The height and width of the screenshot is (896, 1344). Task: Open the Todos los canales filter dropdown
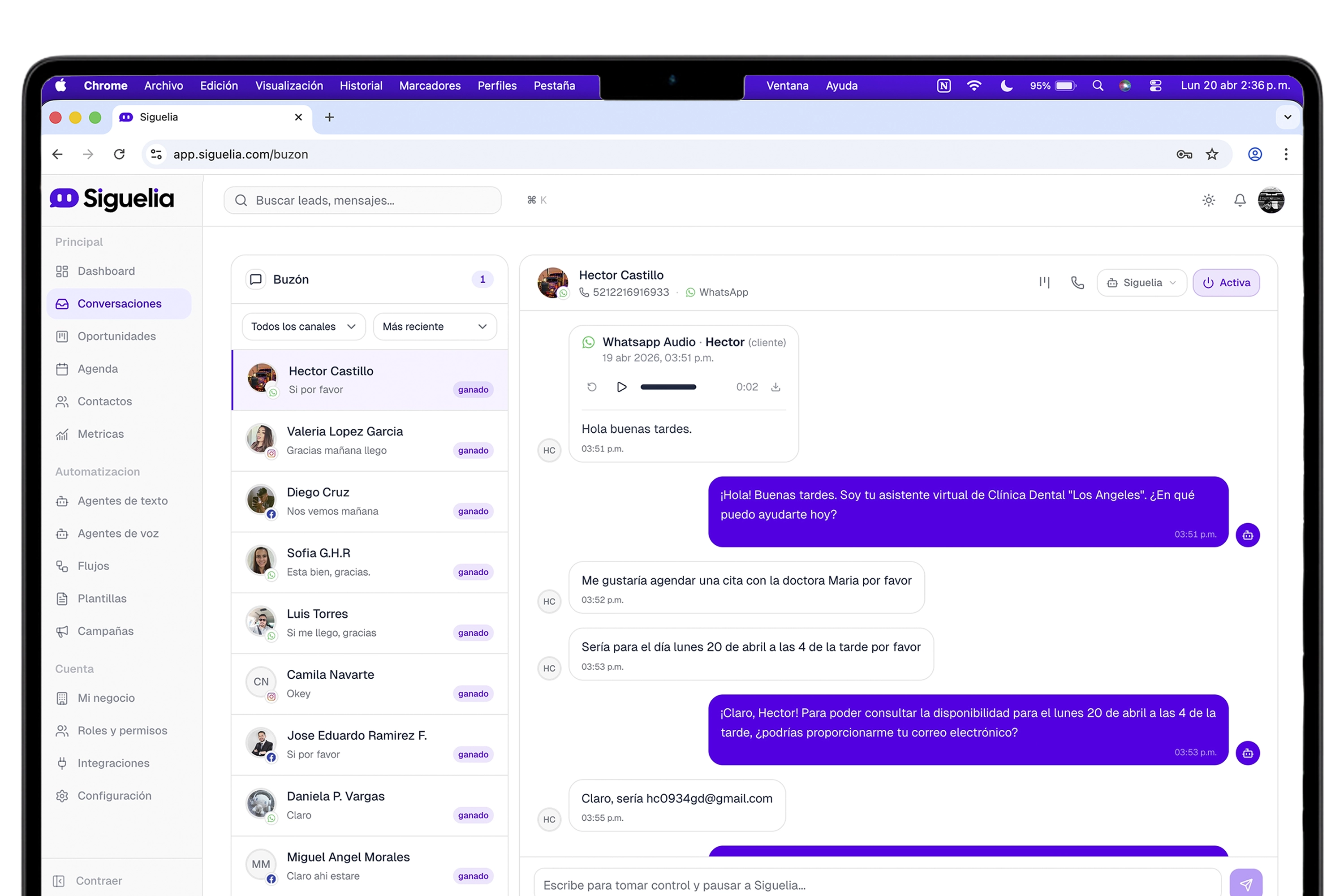coord(303,326)
